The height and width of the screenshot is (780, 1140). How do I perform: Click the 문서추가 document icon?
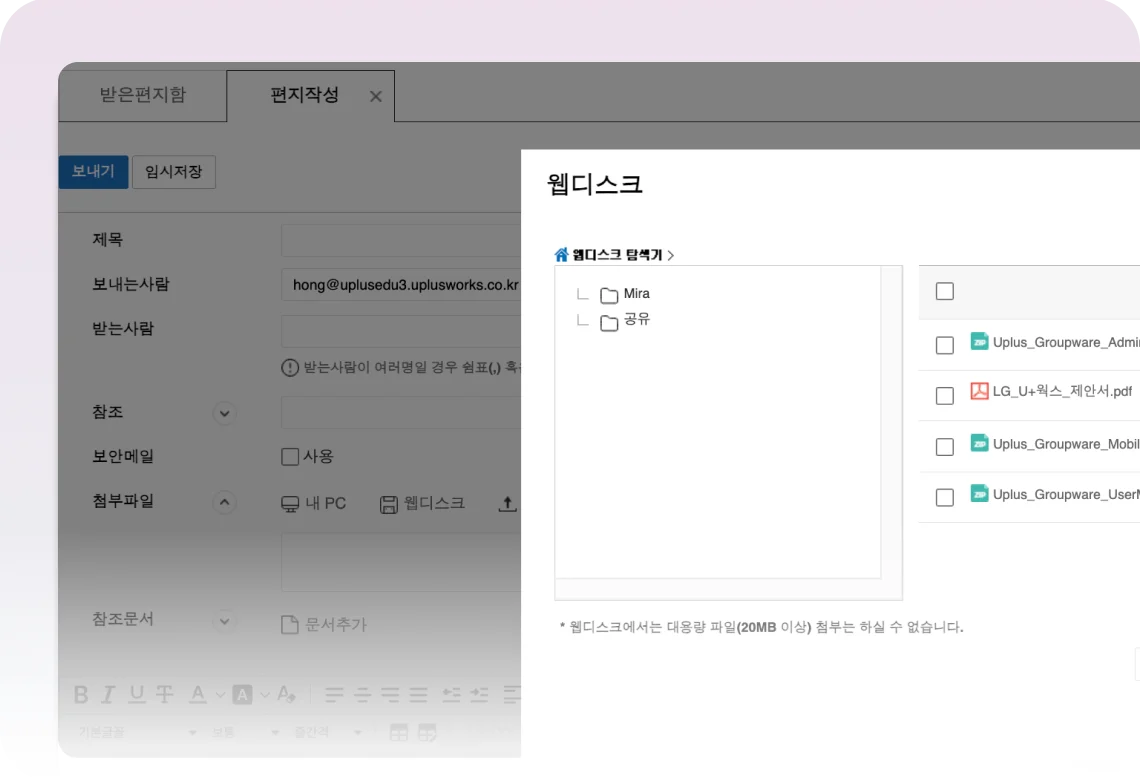(x=290, y=625)
